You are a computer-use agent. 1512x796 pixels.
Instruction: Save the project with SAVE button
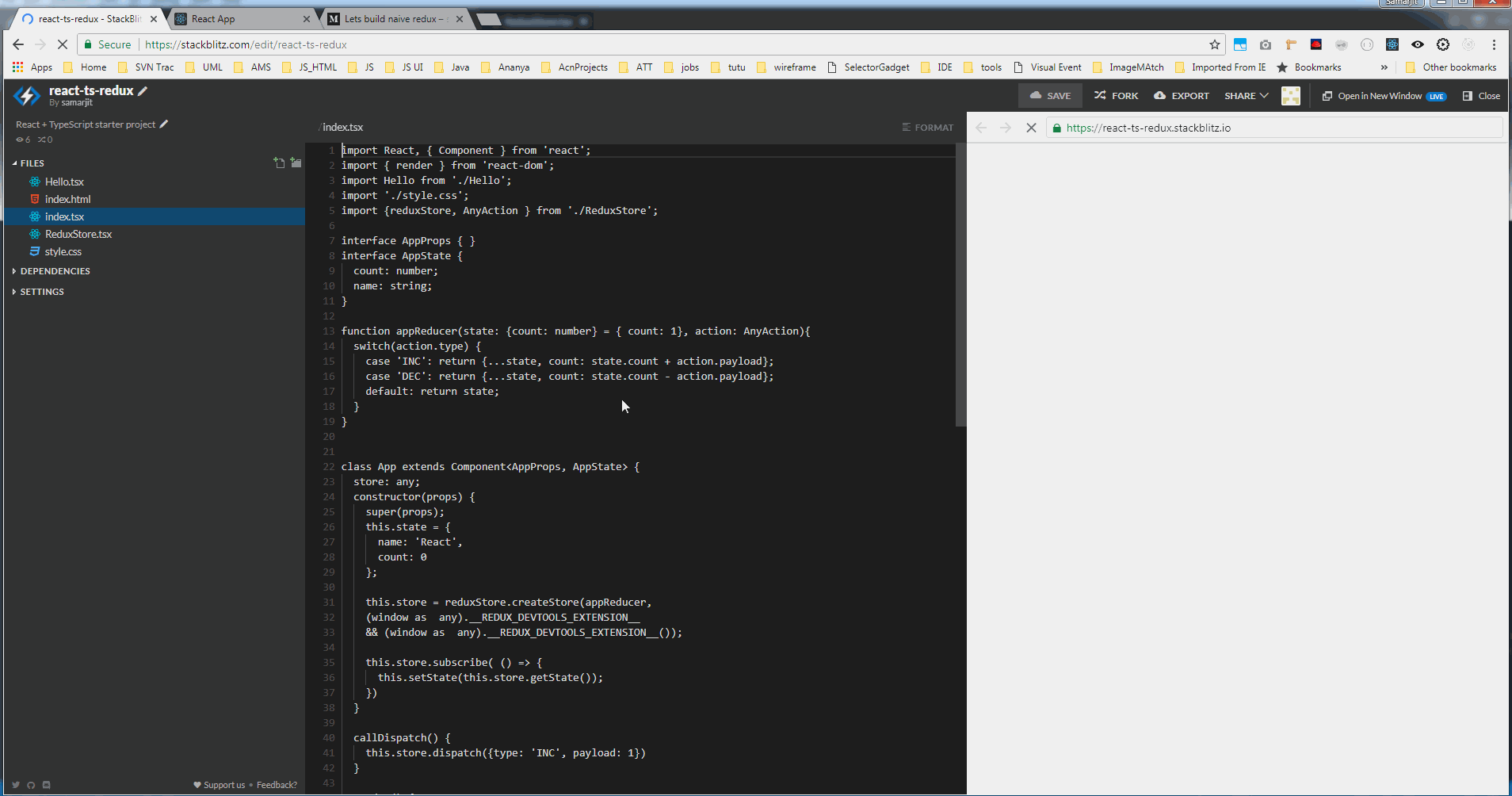pos(1050,96)
